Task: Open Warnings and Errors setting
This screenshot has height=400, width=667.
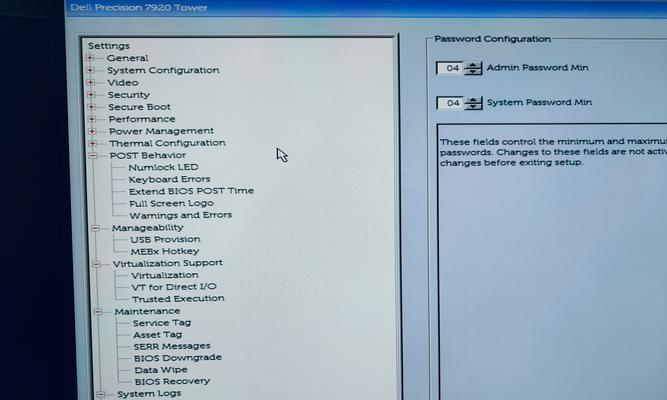Action: tap(181, 215)
